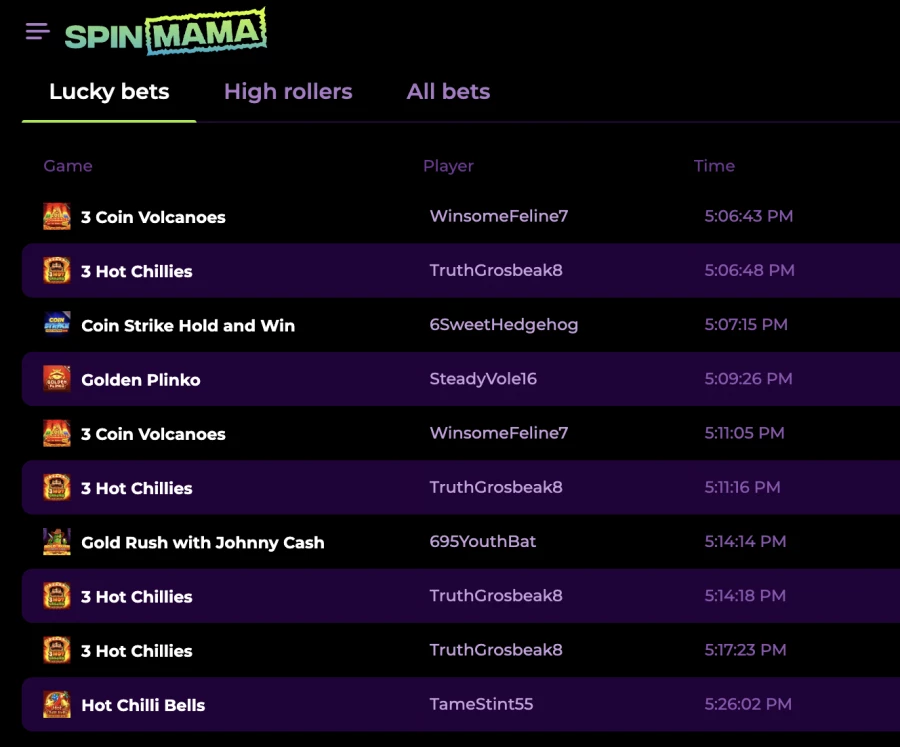Click player name SteadyVole16
Viewport: 900px width, 747px height.
point(483,379)
